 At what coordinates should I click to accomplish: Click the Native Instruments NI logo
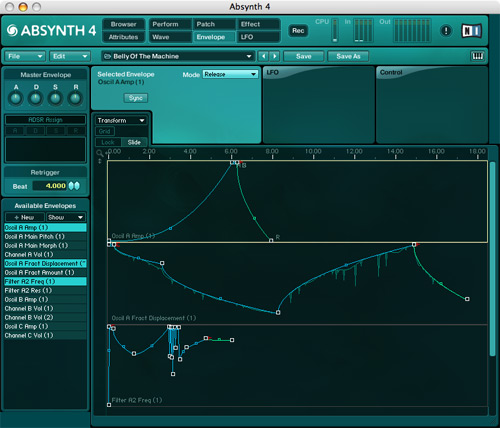pos(471,31)
